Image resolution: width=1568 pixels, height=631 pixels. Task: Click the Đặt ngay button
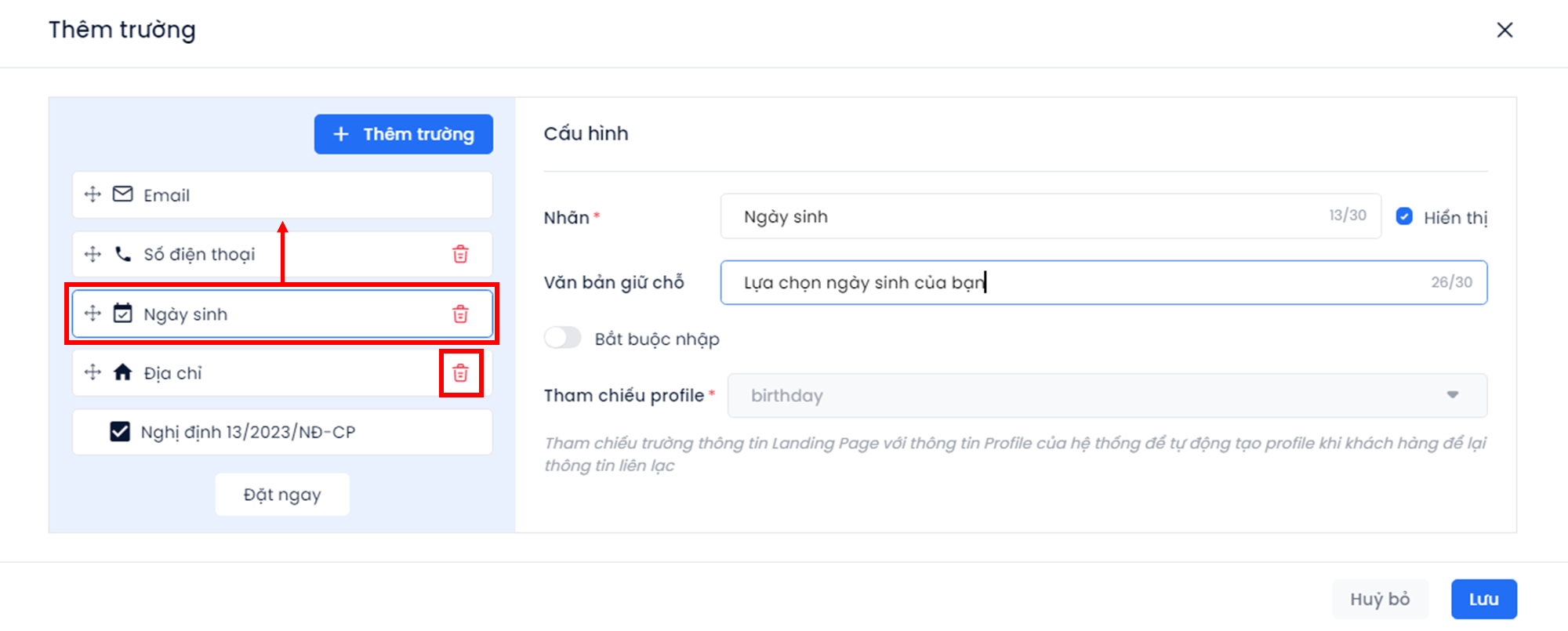[282, 495]
